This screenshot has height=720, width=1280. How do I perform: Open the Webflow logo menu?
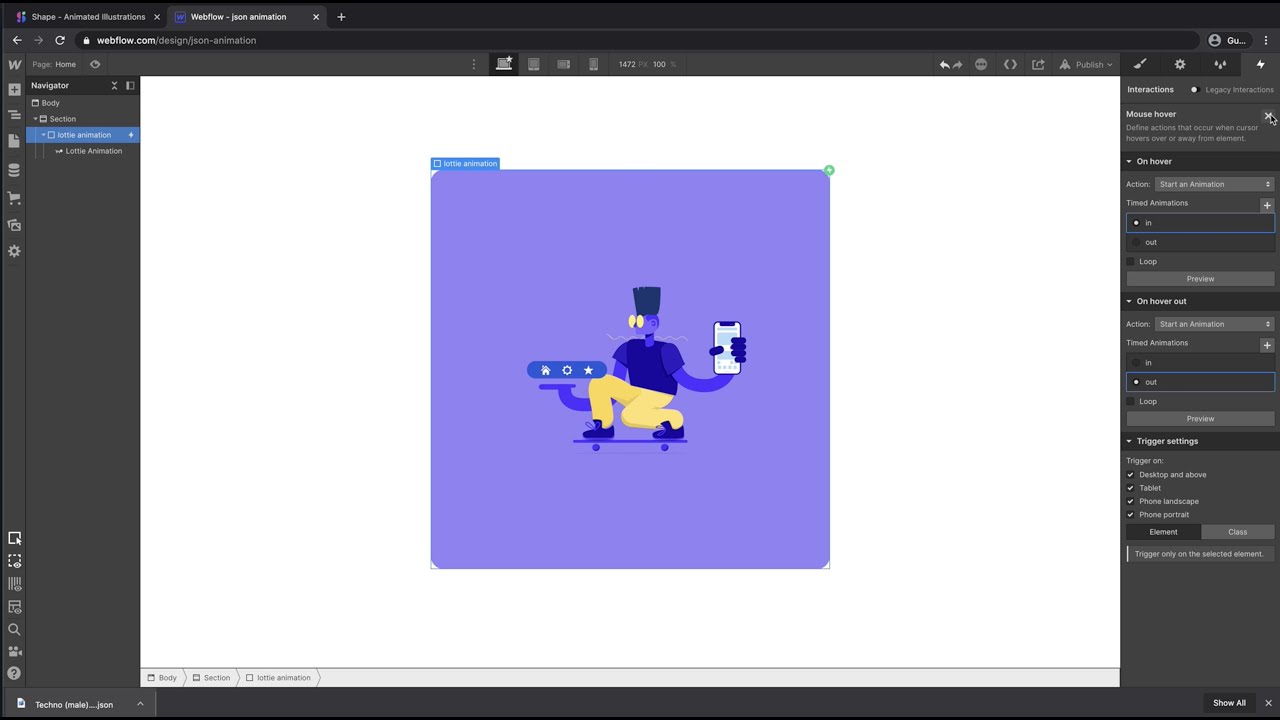14,64
